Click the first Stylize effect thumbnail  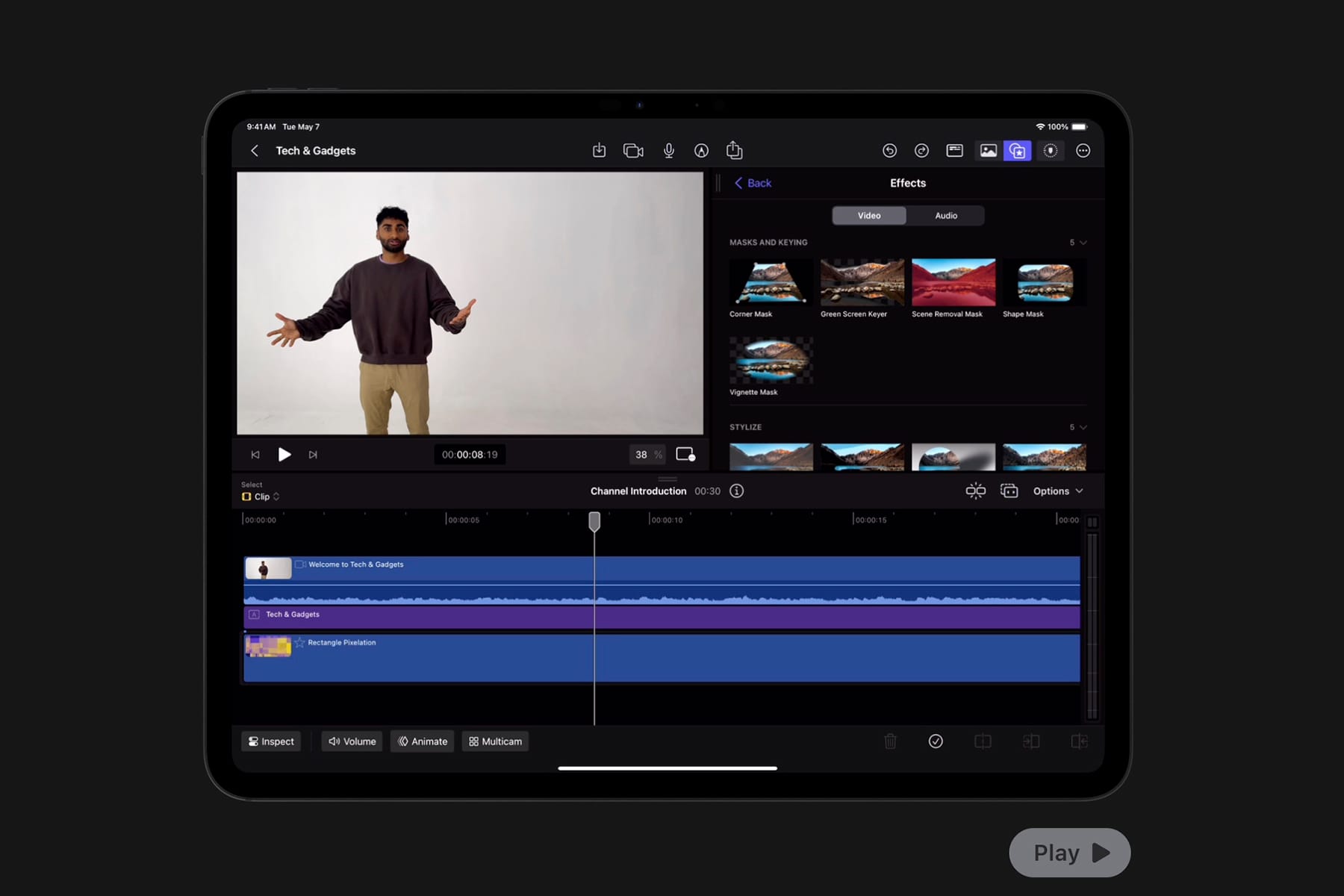(771, 457)
